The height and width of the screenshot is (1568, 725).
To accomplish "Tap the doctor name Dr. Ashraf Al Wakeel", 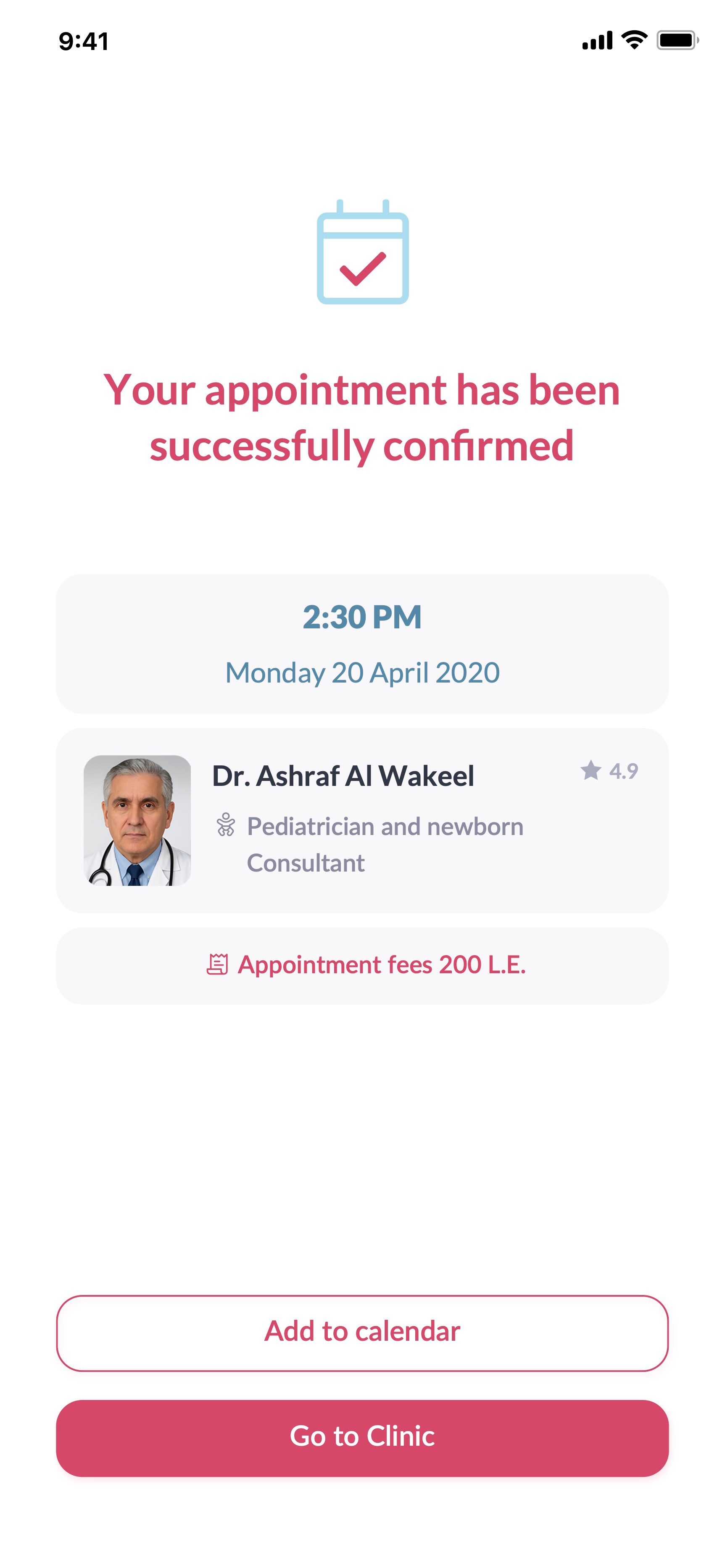I will [x=343, y=776].
